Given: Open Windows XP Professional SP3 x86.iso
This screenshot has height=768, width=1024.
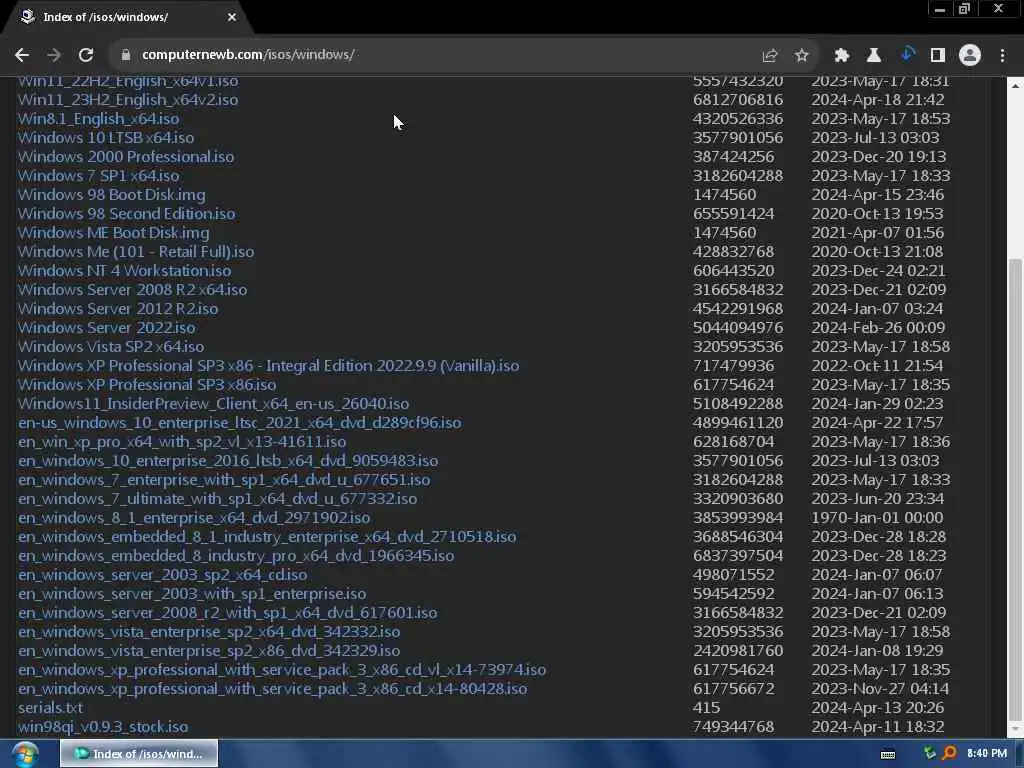Looking at the screenshot, I should tap(147, 385).
